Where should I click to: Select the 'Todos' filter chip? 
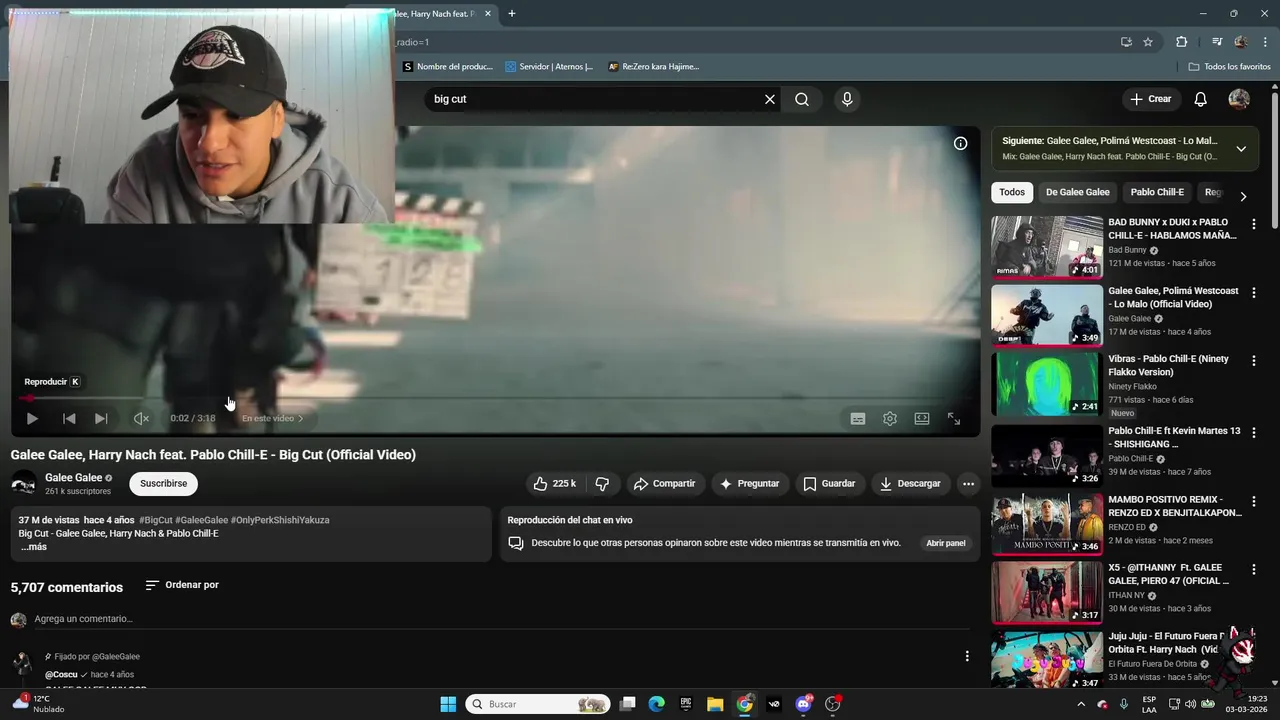click(1012, 192)
